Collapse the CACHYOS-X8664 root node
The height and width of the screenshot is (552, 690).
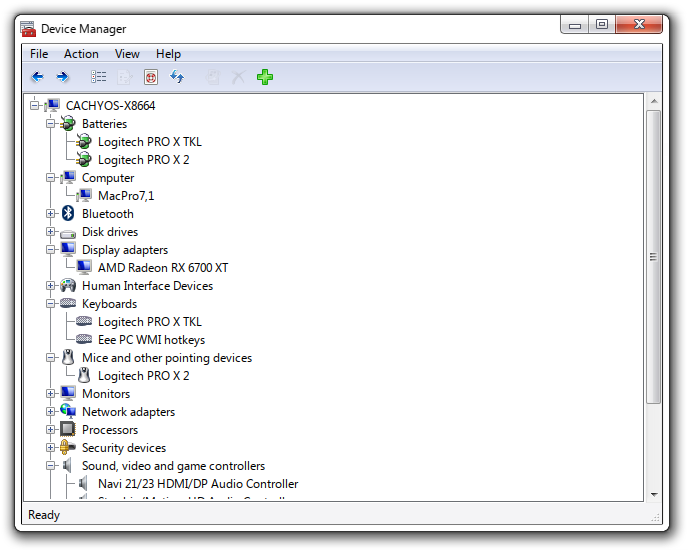[34, 106]
